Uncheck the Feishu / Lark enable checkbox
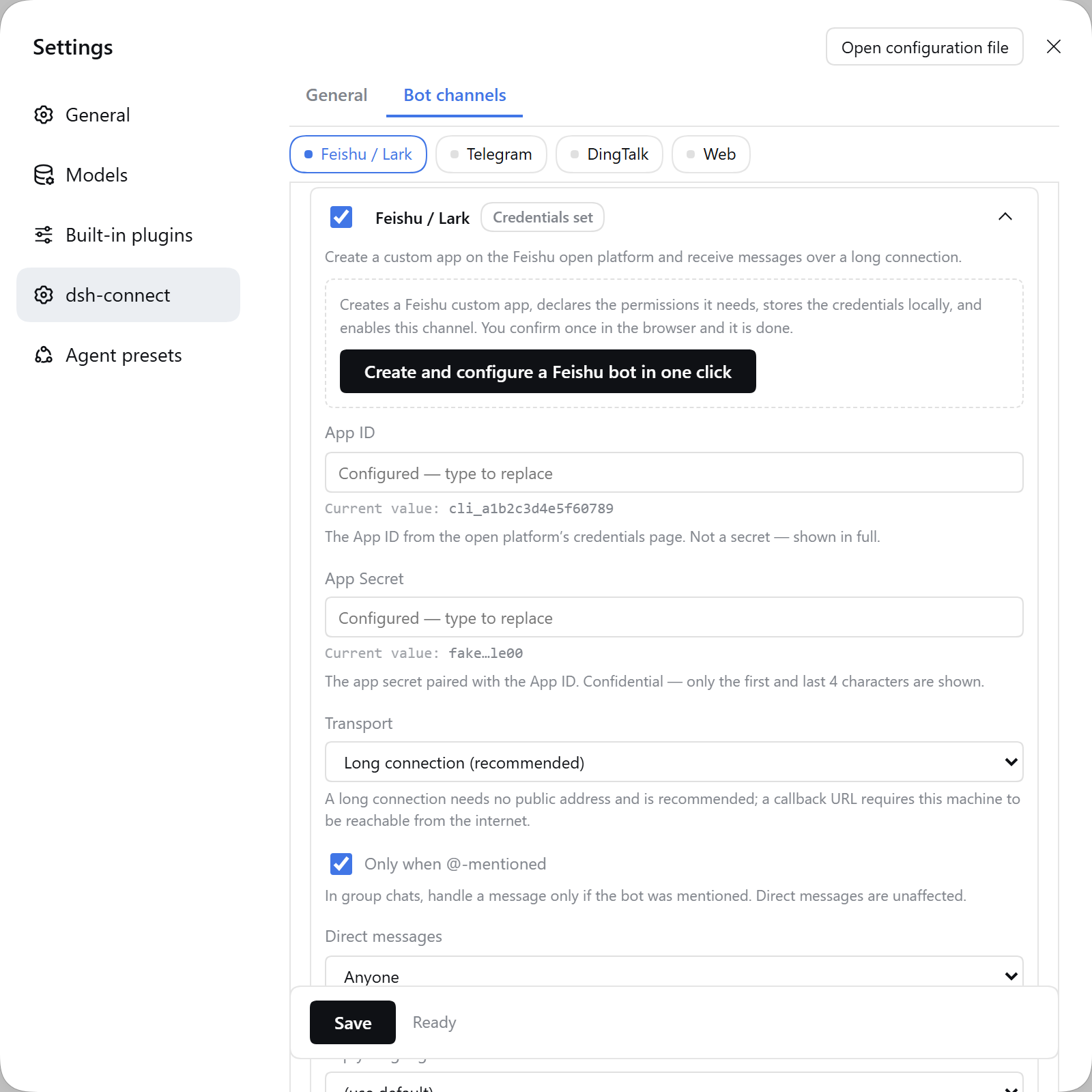Viewport: 1092px width, 1092px height. [341, 217]
